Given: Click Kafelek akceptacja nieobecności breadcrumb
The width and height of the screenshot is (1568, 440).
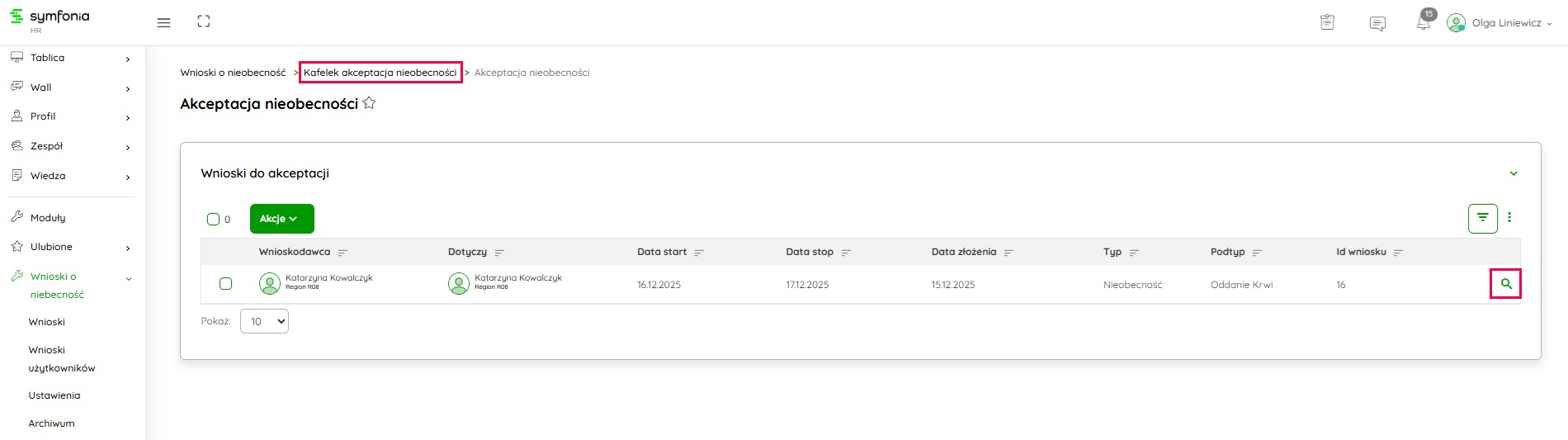Looking at the screenshot, I should 380,73.
